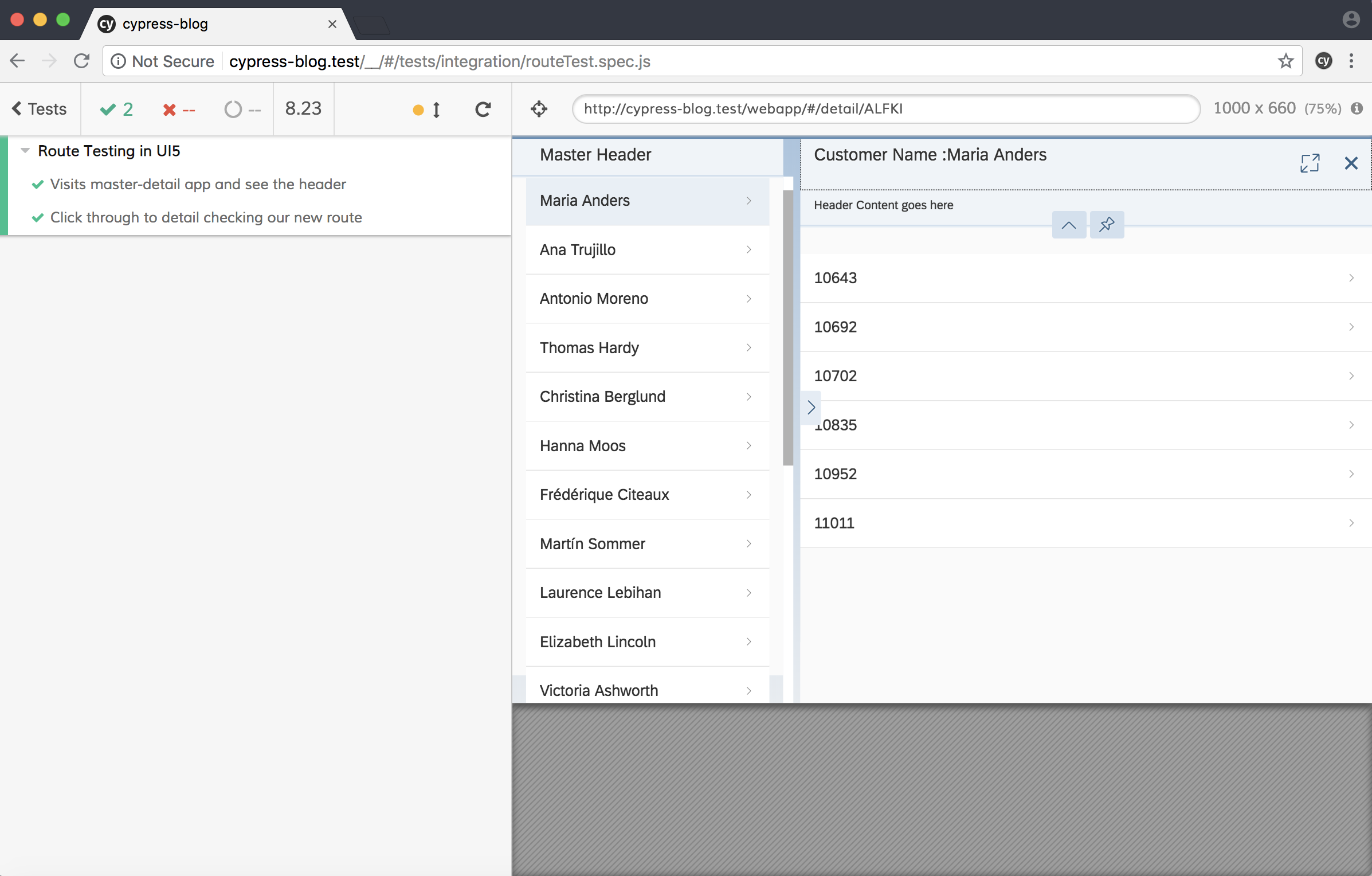Select customer Hanna Moos
This screenshot has width=1372, height=876.
647,446
